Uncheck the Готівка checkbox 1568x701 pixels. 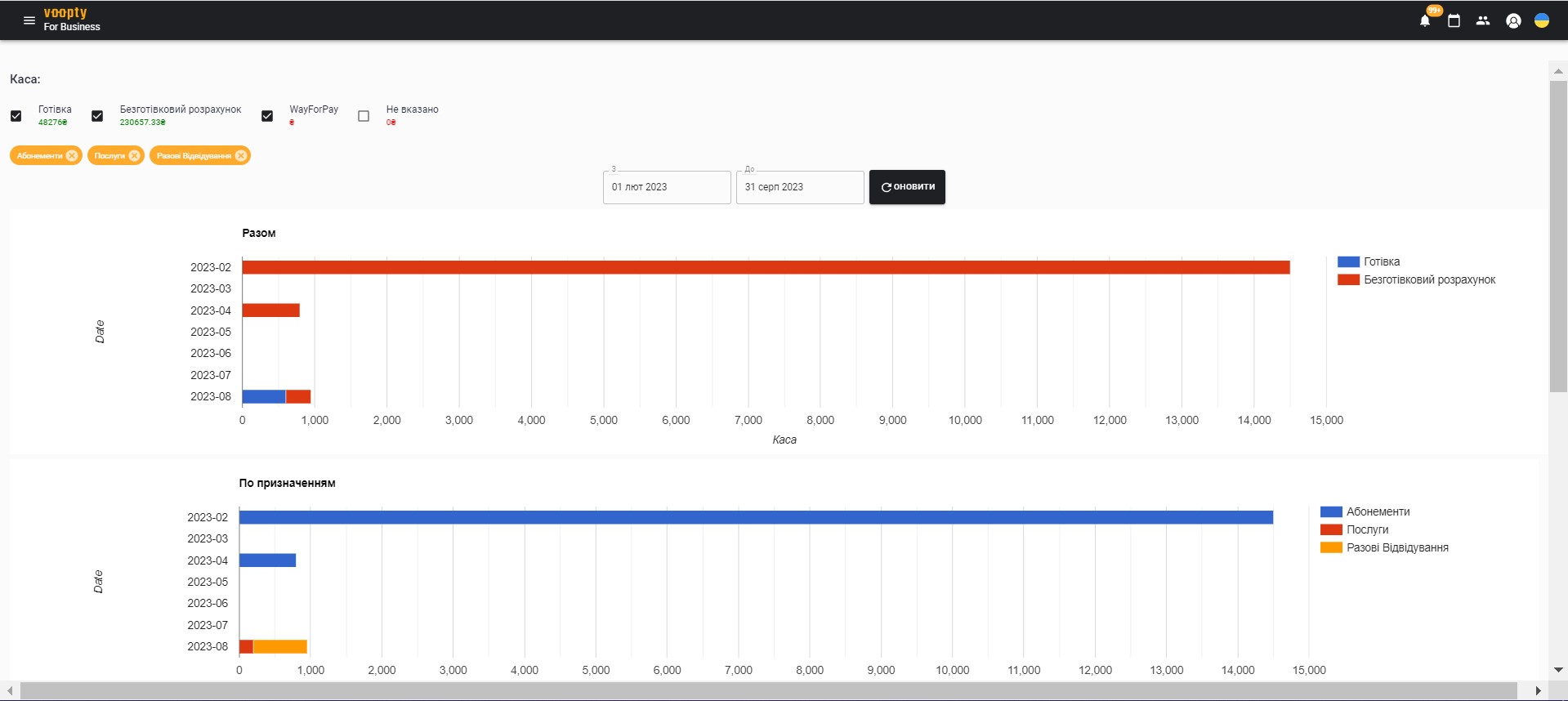(16, 116)
